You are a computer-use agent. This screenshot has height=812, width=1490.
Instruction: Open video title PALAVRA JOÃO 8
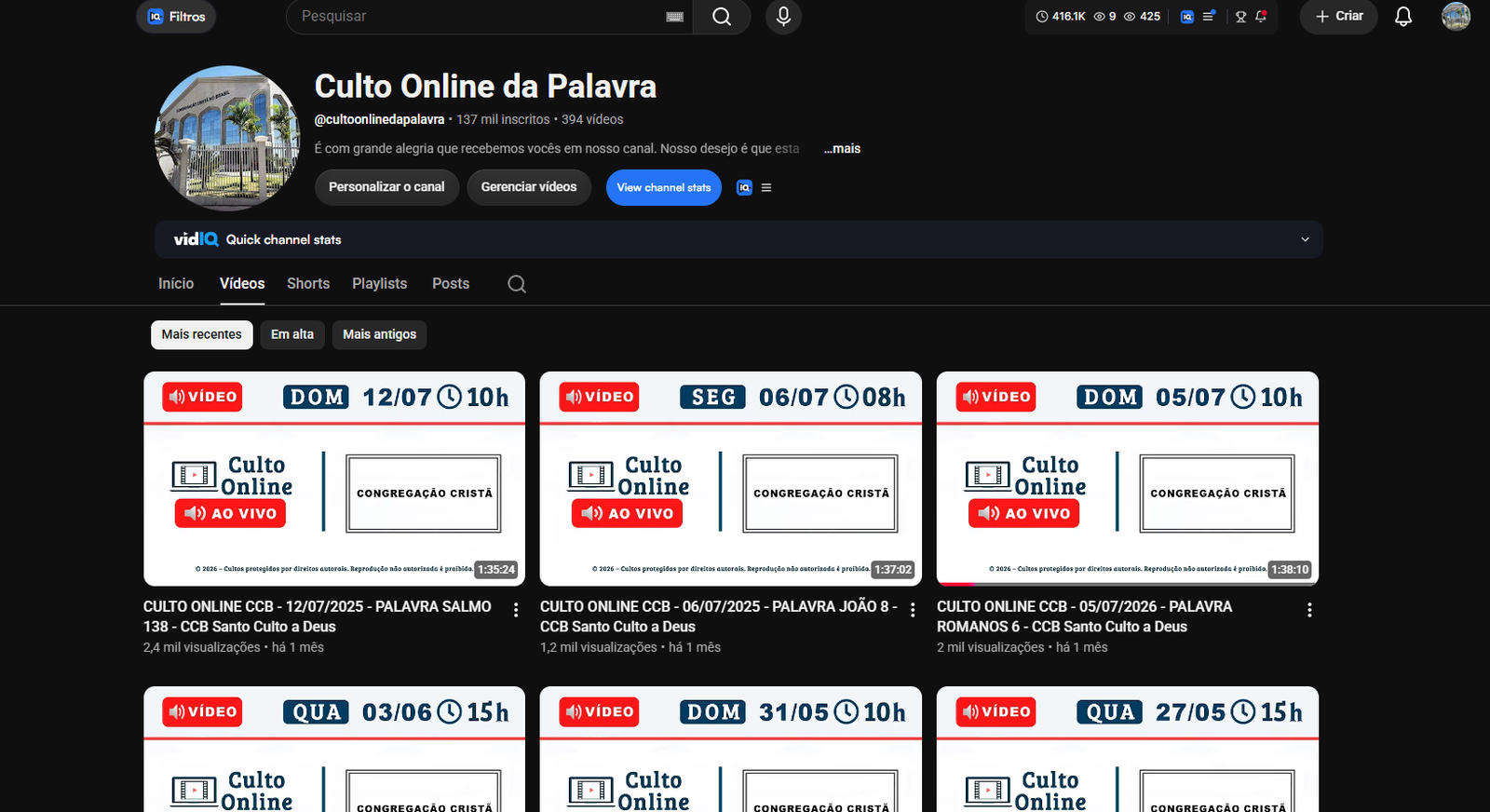coord(717,616)
